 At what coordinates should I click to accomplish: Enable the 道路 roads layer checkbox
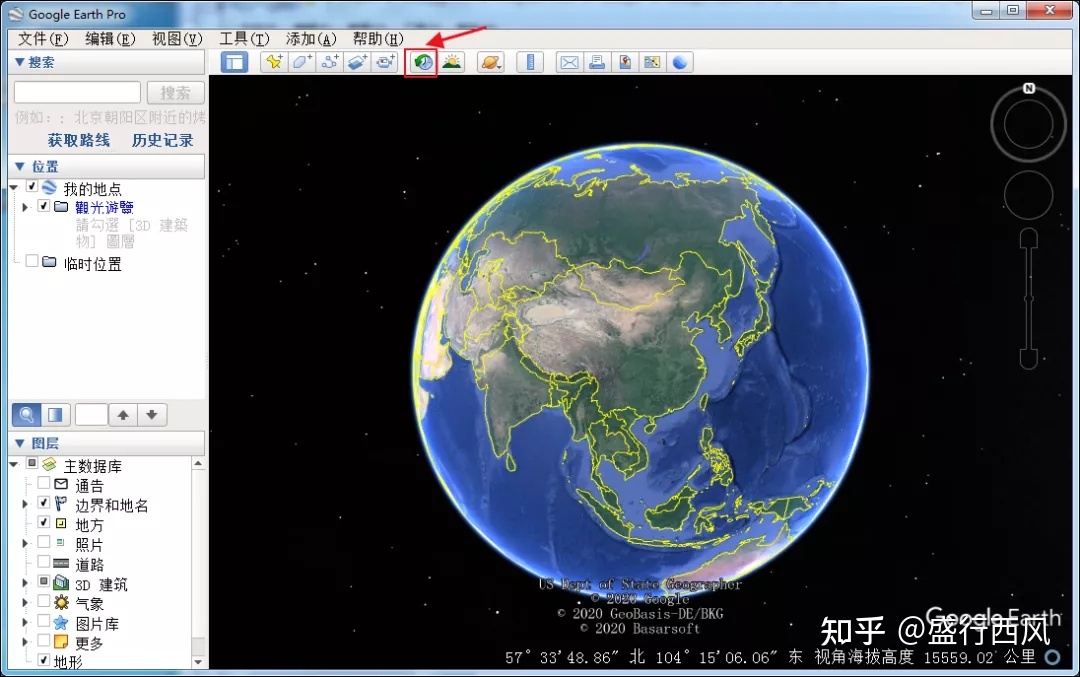click(x=44, y=563)
